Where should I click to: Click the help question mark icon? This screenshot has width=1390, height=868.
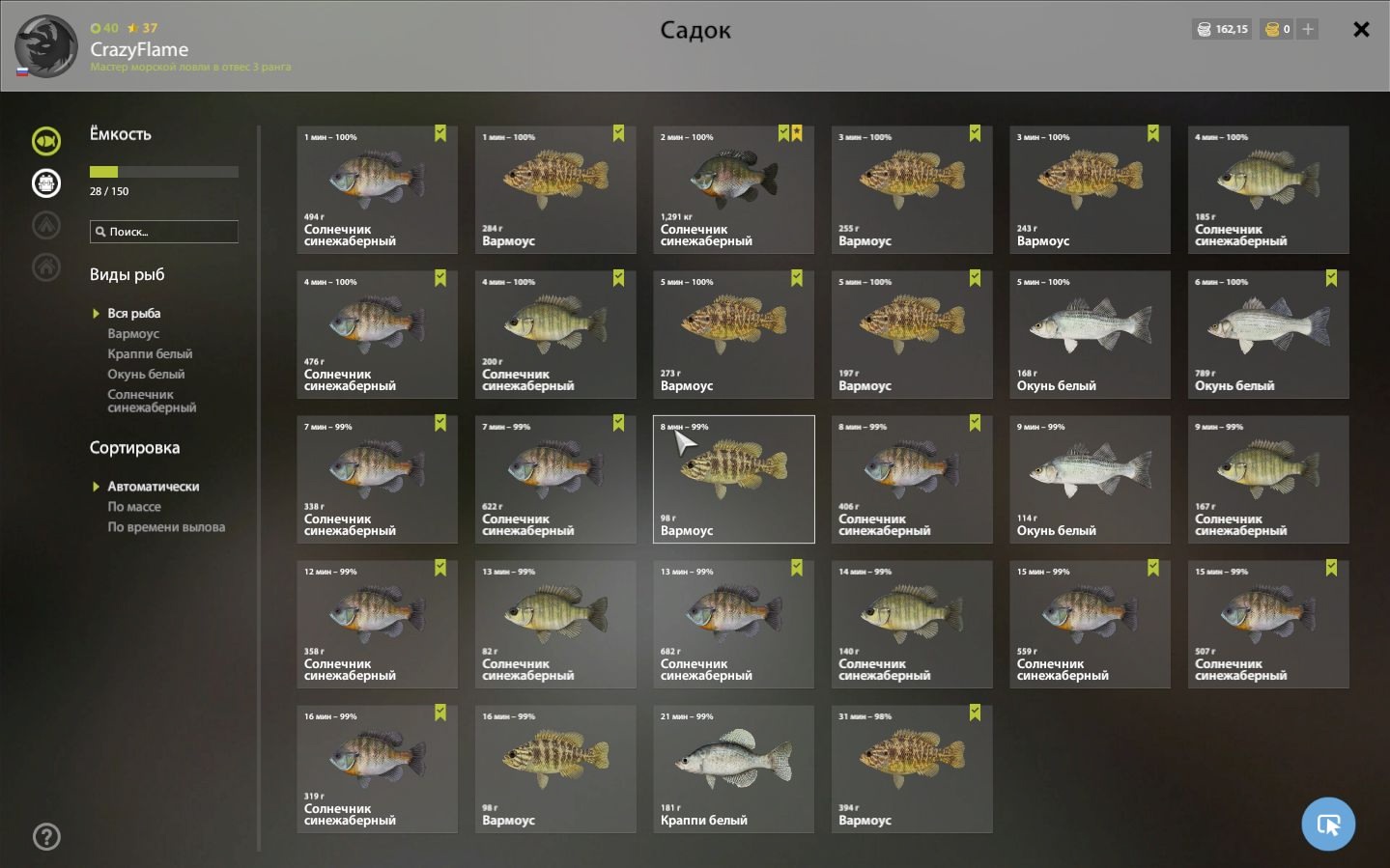pyautogui.click(x=46, y=836)
